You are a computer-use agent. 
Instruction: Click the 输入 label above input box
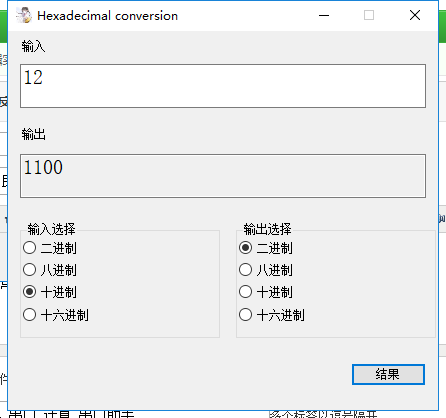tap(33, 46)
